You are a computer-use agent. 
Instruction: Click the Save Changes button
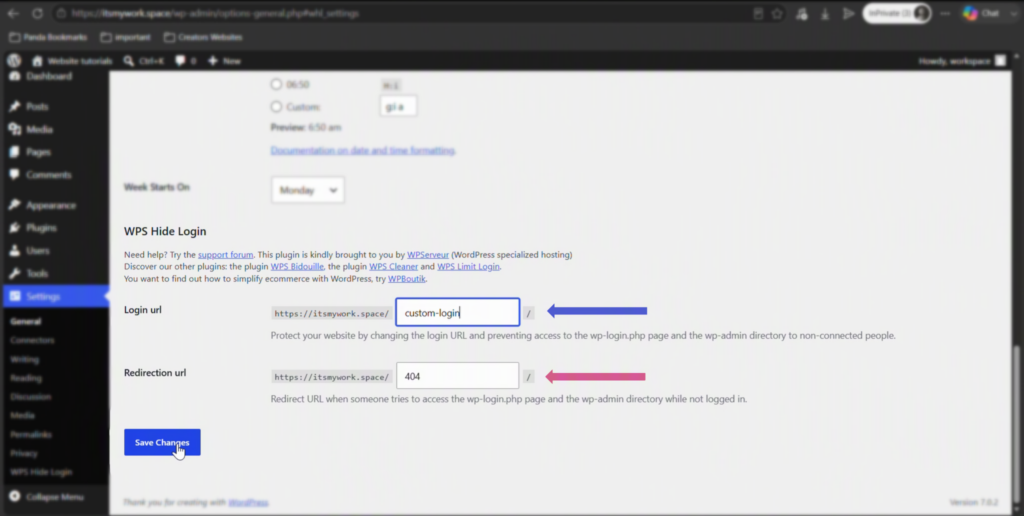coord(162,442)
